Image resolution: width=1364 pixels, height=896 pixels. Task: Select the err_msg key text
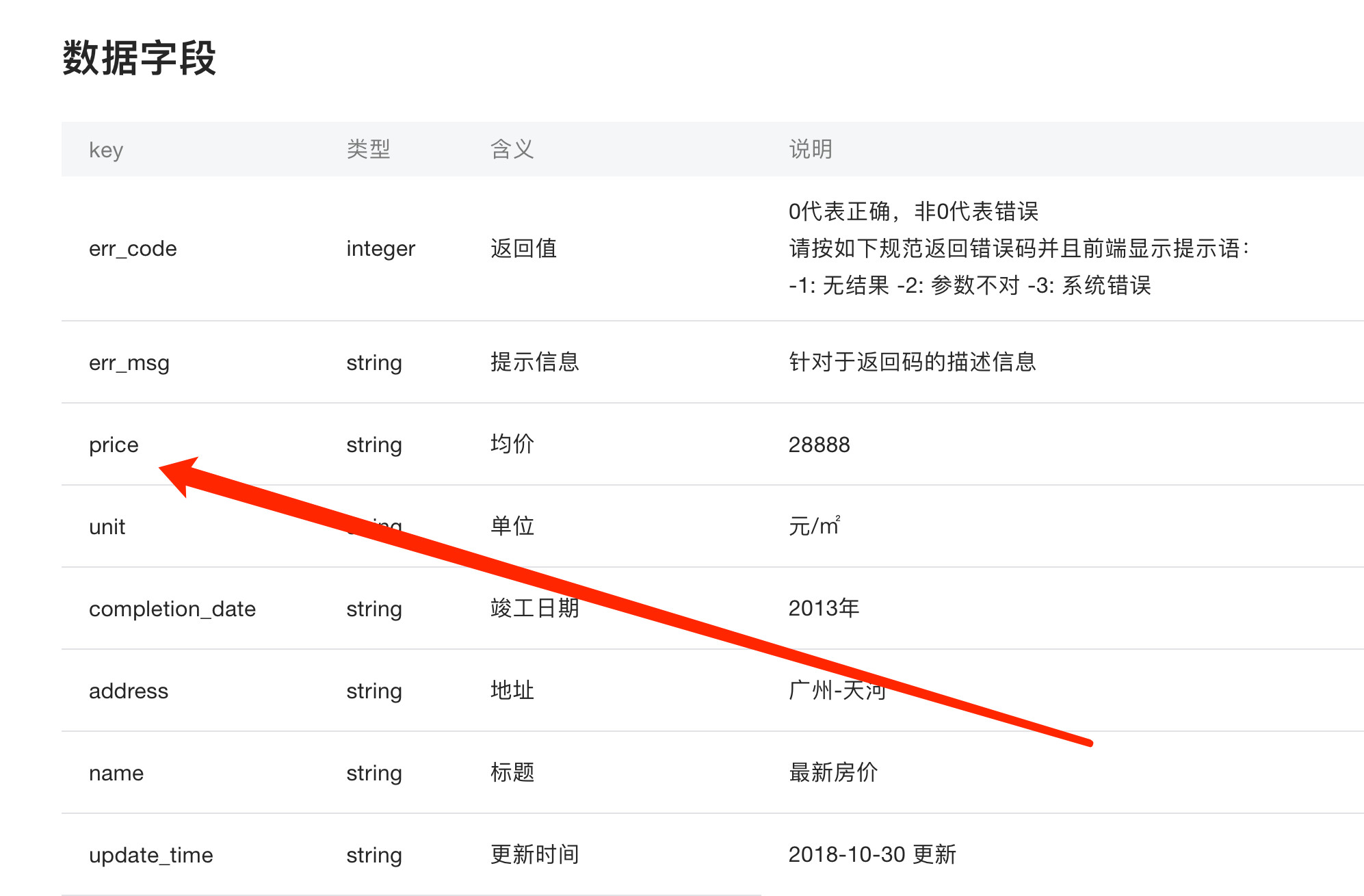pos(129,363)
